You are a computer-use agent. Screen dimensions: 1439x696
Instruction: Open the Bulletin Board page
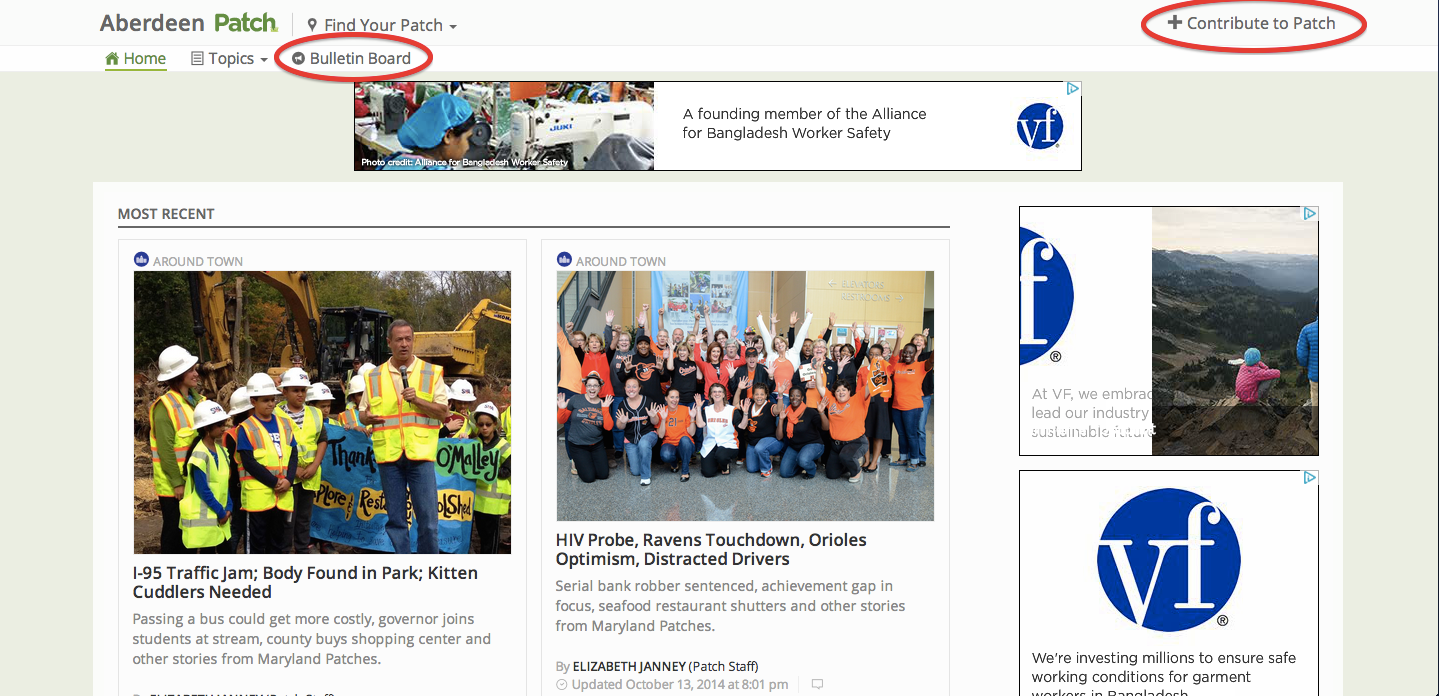click(x=351, y=58)
